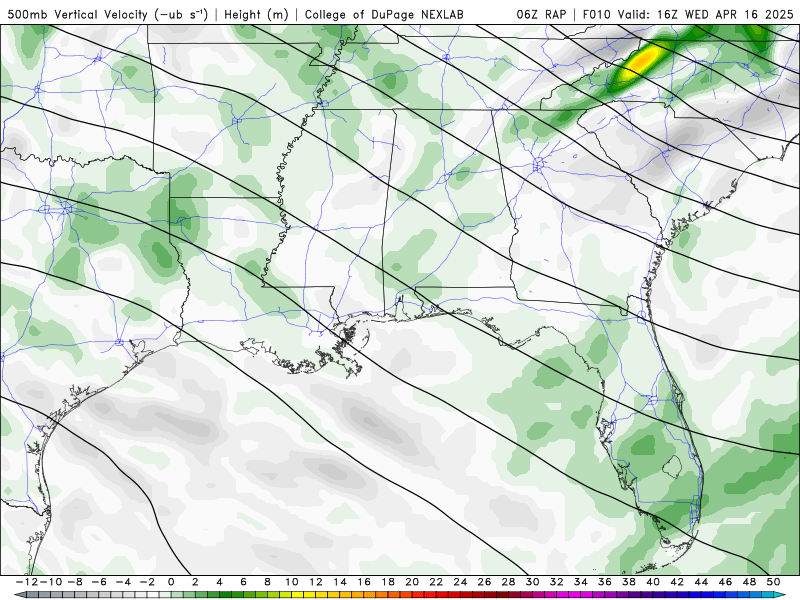Click the '42' color scale label
The image size is (800, 600).
(677, 582)
